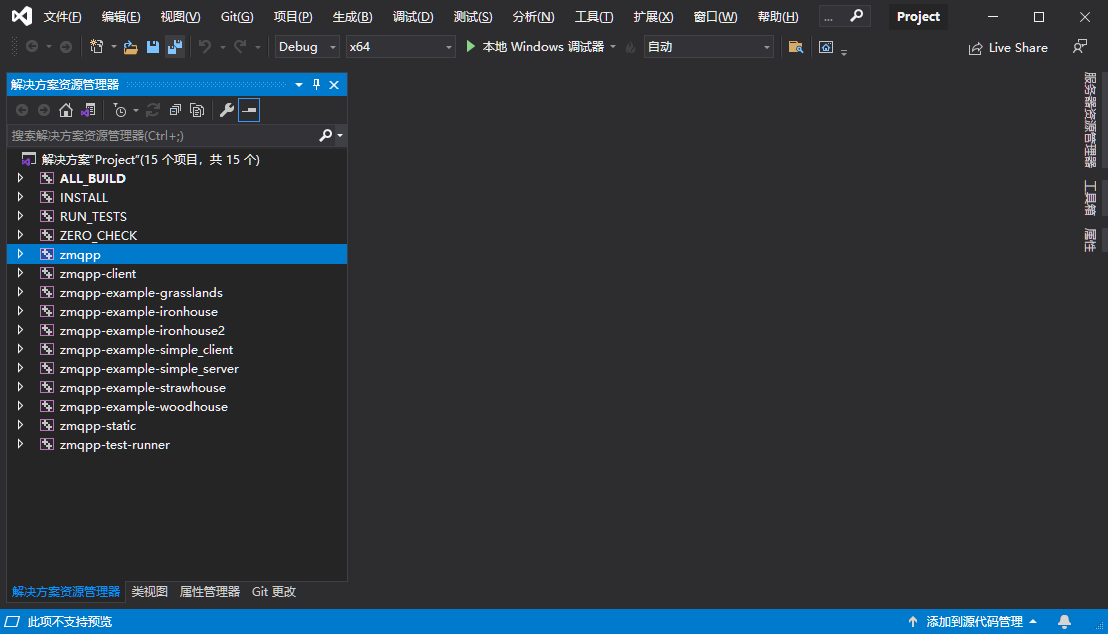
Task: Switch views using Solution Explorer icon
Action: click(x=88, y=110)
